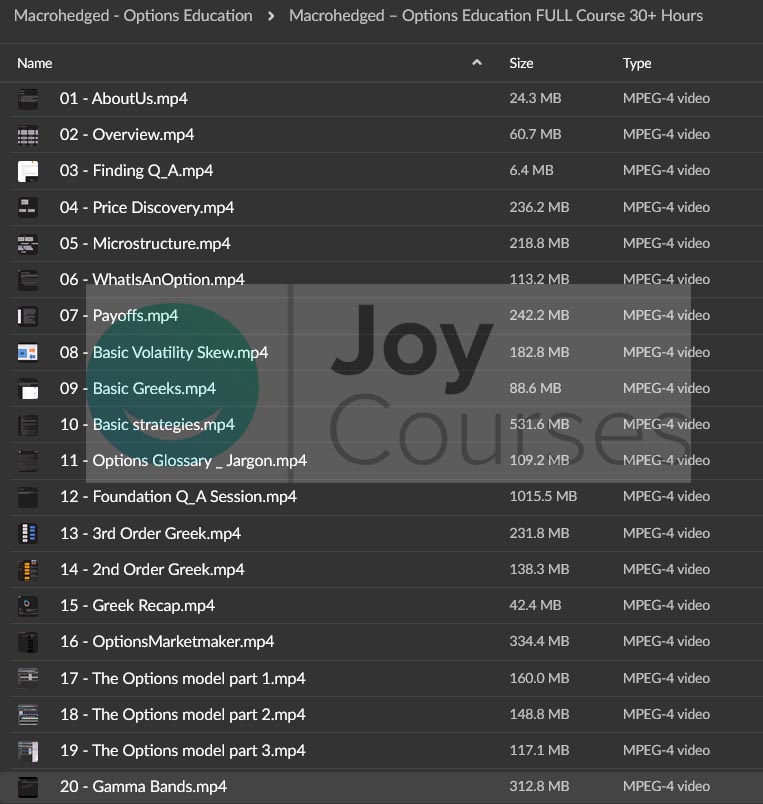The width and height of the screenshot is (763, 804).
Task: Click the thumbnail icon of 03 - Finding Q_A.mp4
Action: pyautogui.click(x=28, y=171)
